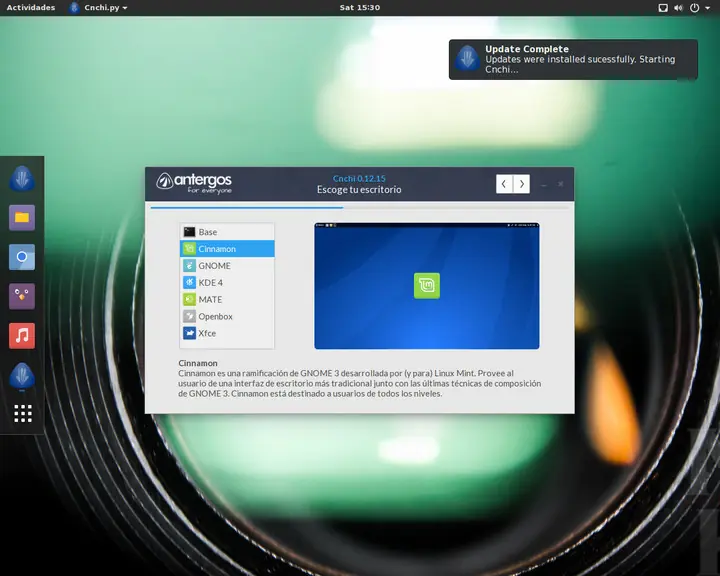Click the network status icon
Viewport: 720px width, 576px height.
pyautogui.click(x=663, y=7)
